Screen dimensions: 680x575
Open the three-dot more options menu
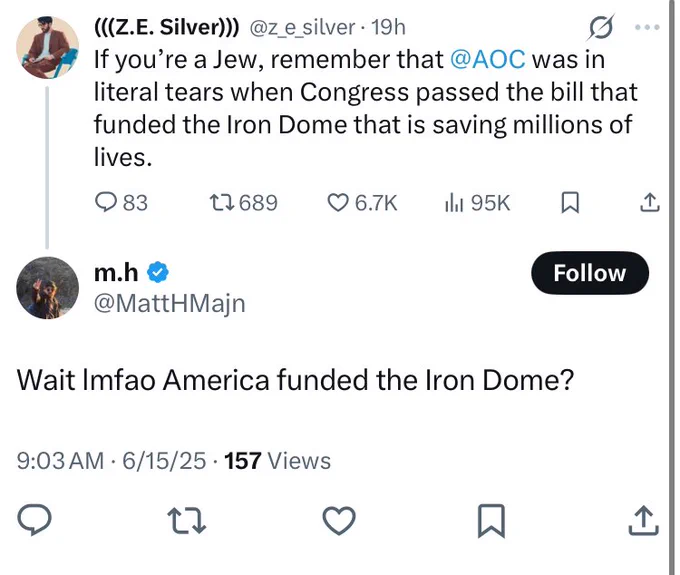click(647, 27)
